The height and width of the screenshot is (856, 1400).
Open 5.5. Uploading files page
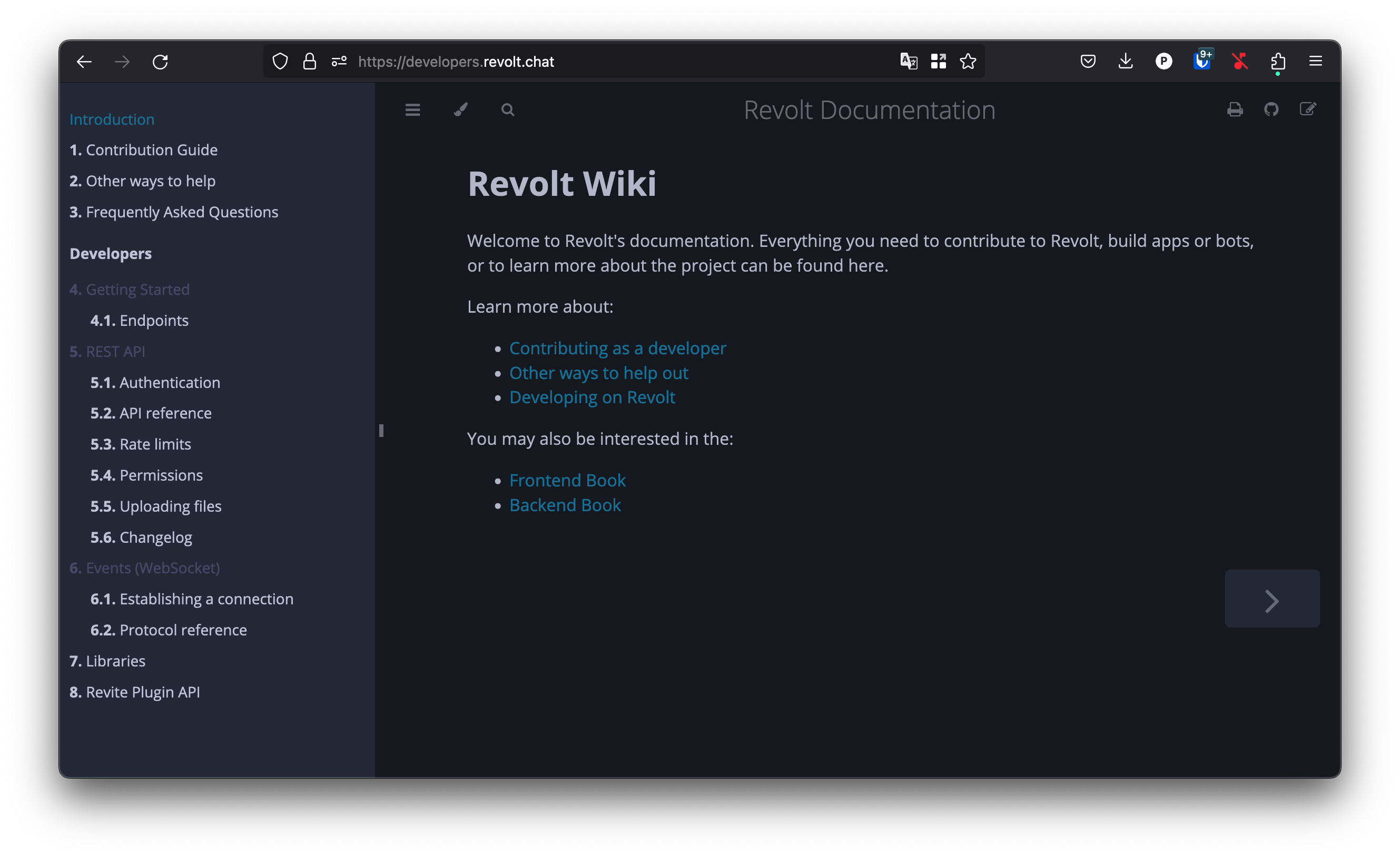(x=156, y=506)
